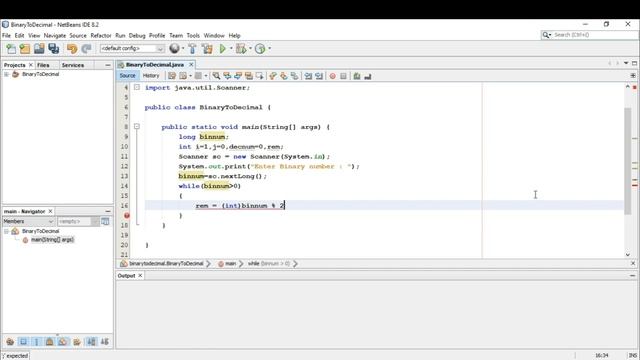Click the Debug Project icon

tap(241, 49)
